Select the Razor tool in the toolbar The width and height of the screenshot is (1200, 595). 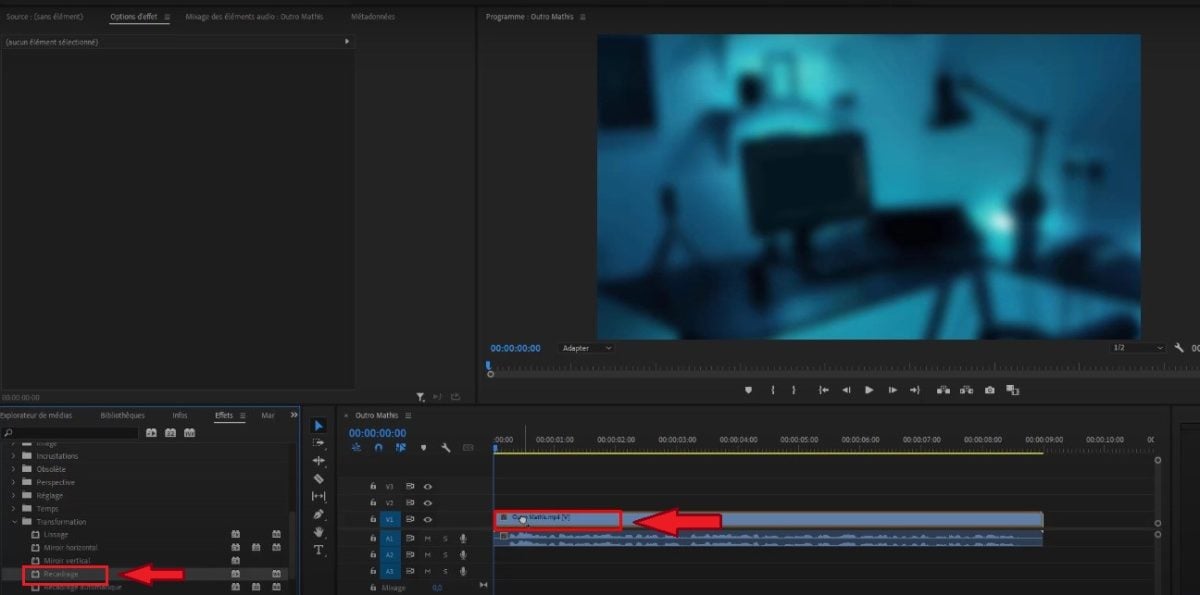(319, 479)
